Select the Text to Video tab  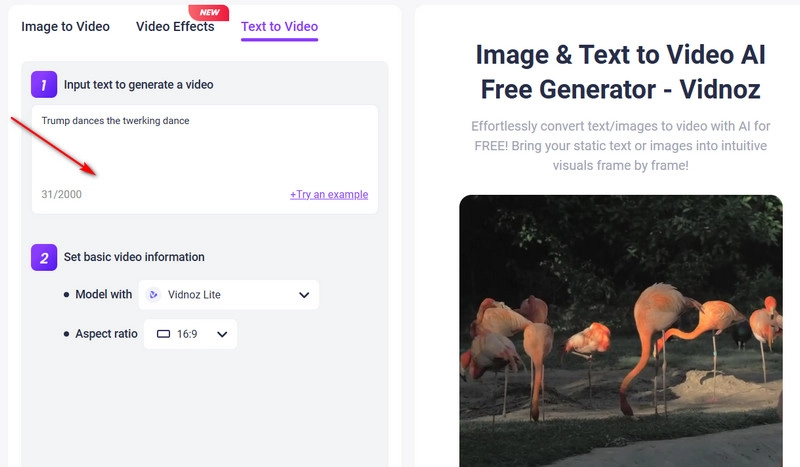279,27
